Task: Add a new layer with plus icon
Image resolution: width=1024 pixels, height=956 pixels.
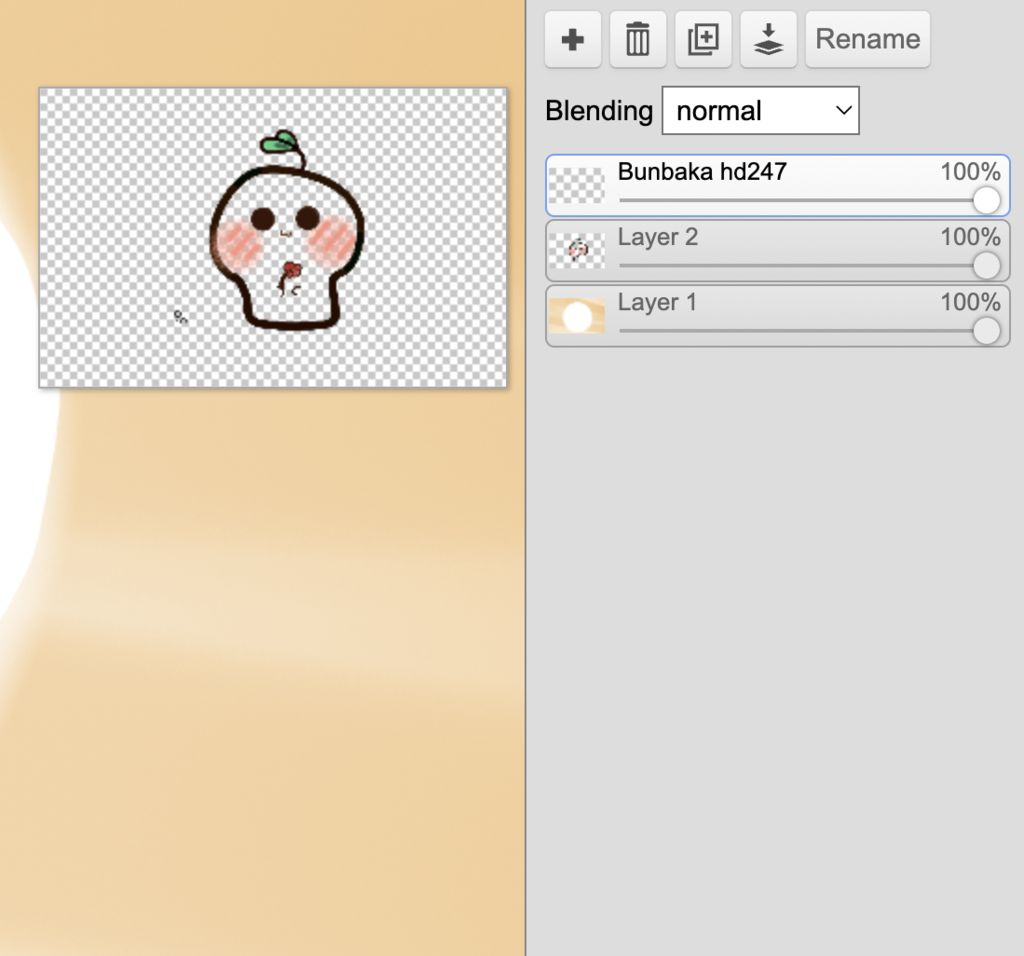Action: coord(573,39)
